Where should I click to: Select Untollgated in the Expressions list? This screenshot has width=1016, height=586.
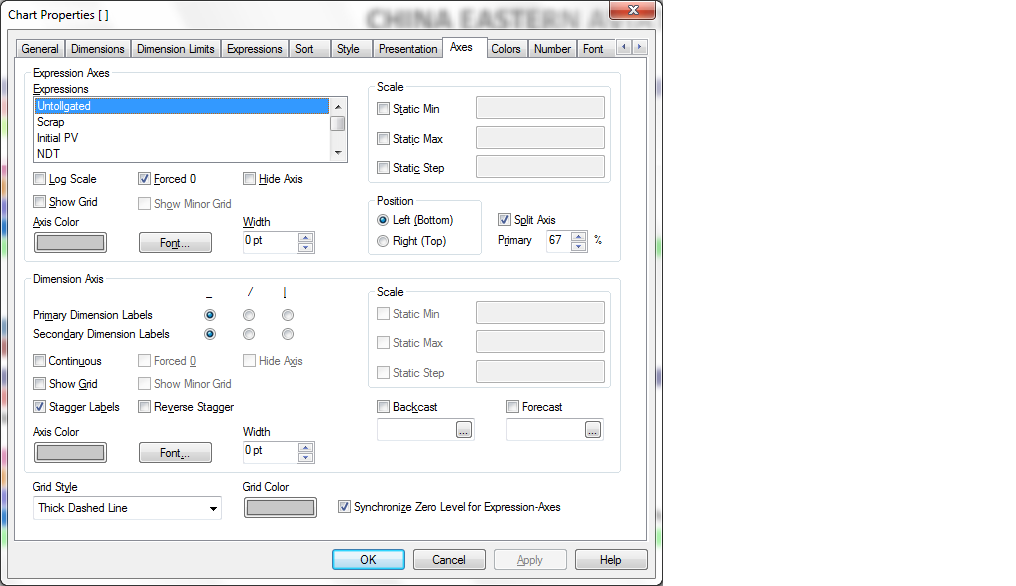(x=182, y=106)
